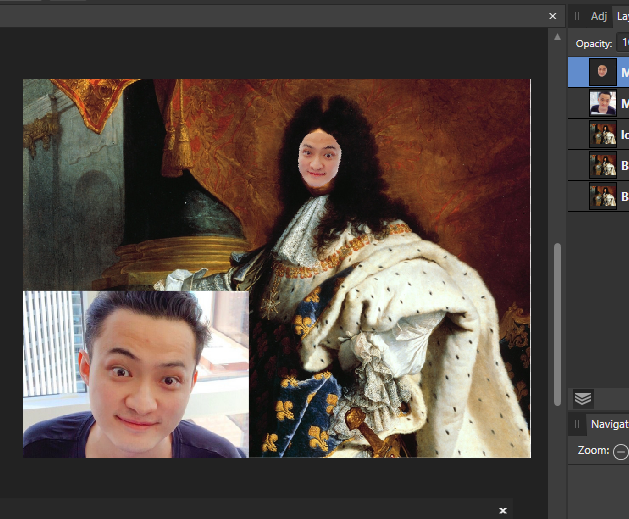Click the grip handle beside the Navigator tab
The width and height of the screenshot is (629, 519).
point(577,424)
